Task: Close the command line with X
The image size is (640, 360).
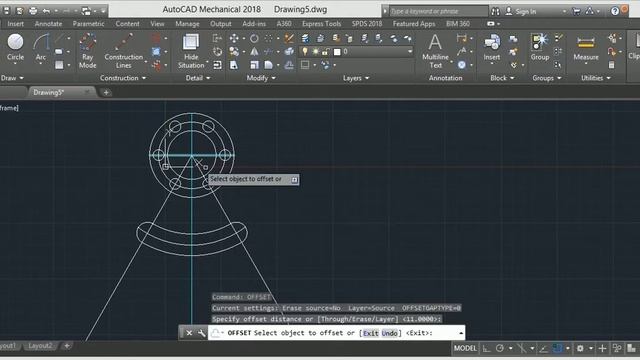Action: click(189, 333)
